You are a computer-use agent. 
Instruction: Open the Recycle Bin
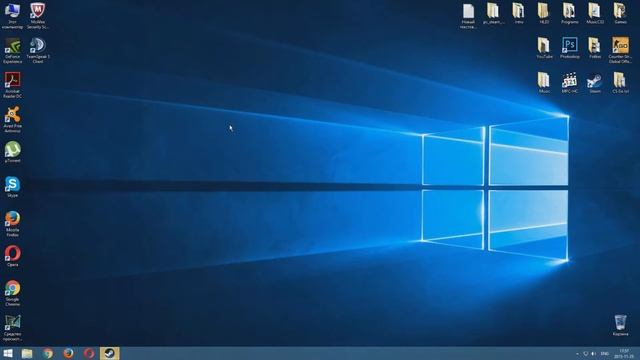click(x=620, y=325)
